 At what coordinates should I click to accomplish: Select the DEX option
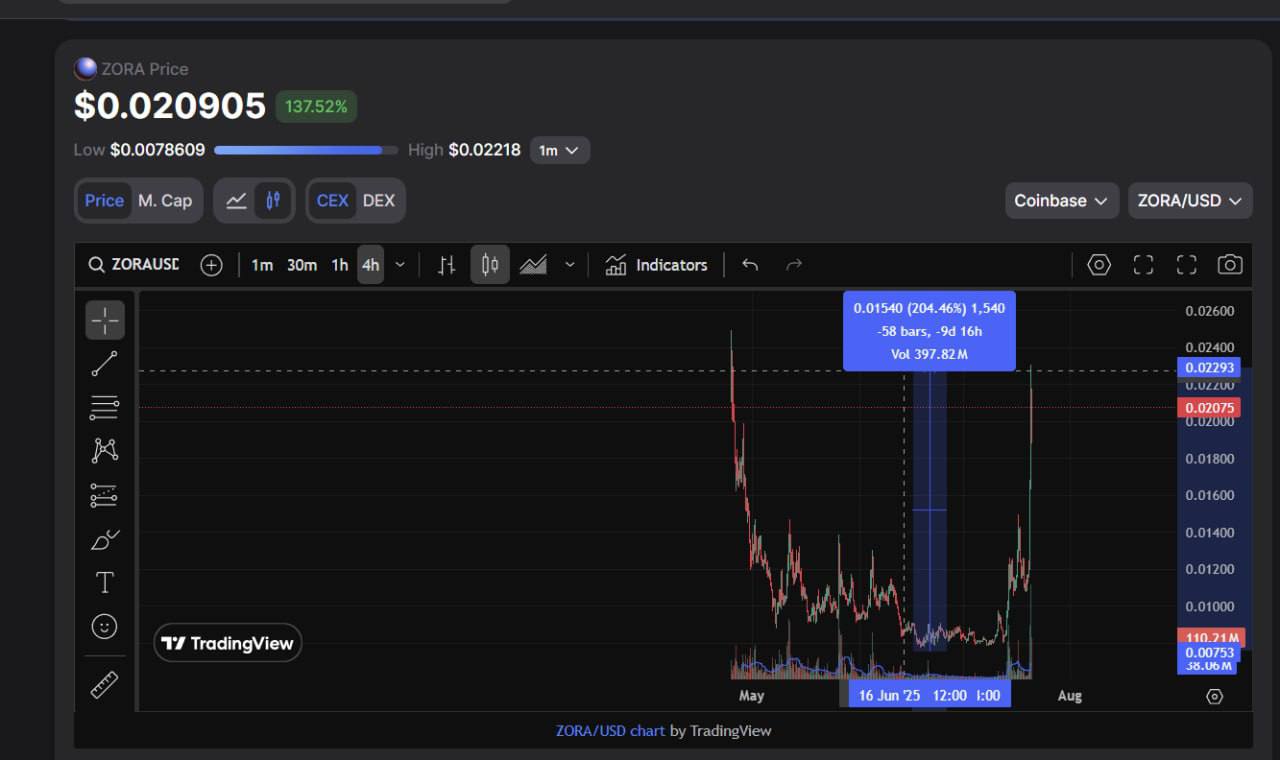pyautogui.click(x=378, y=201)
